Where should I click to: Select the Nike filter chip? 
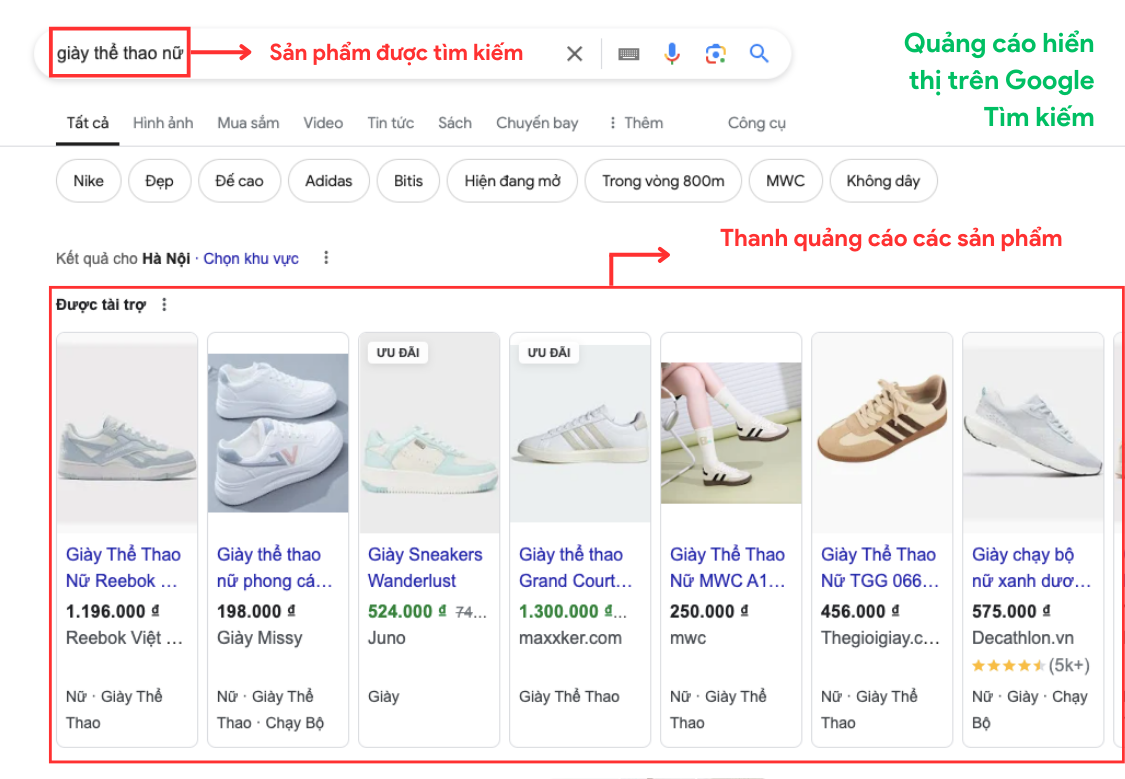click(x=88, y=181)
